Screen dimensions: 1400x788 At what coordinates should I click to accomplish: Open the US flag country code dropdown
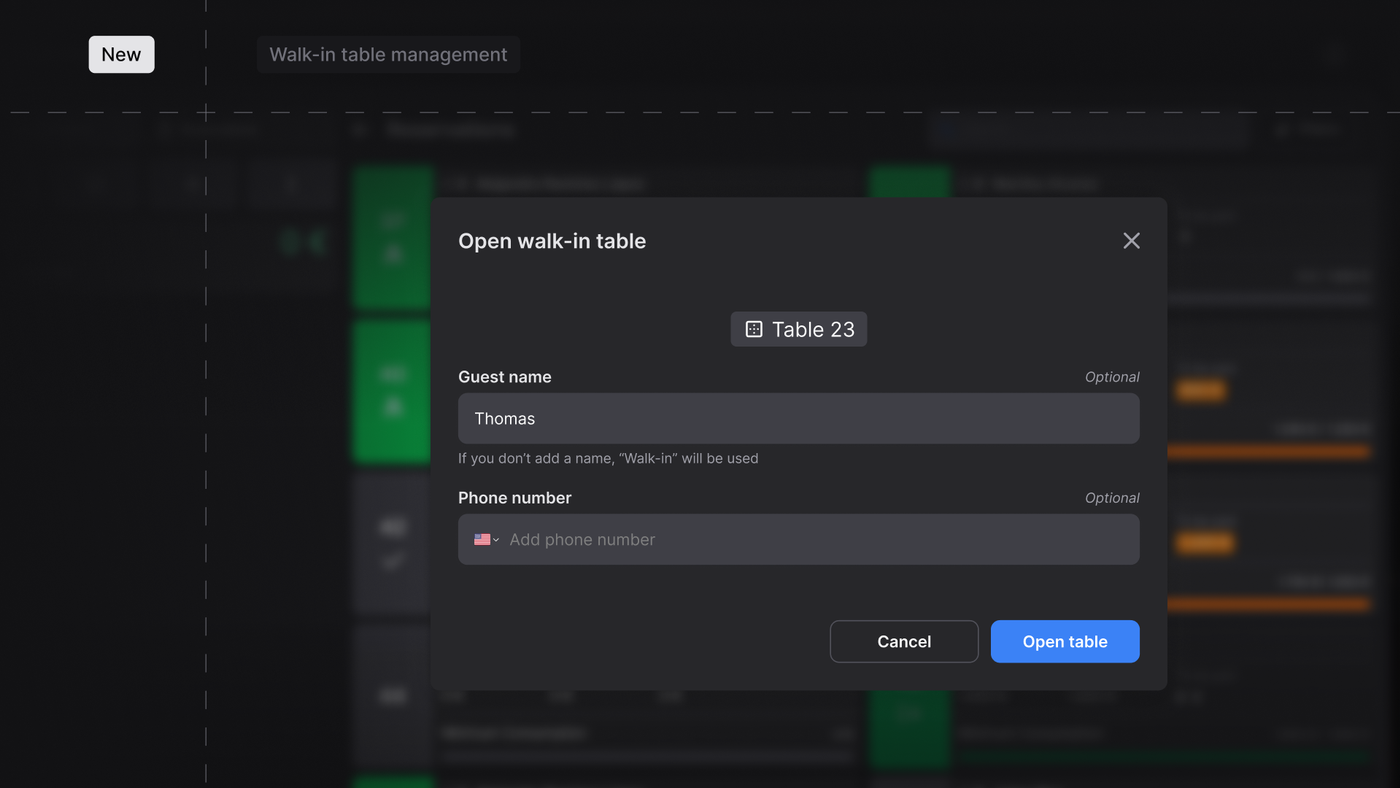point(486,539)
